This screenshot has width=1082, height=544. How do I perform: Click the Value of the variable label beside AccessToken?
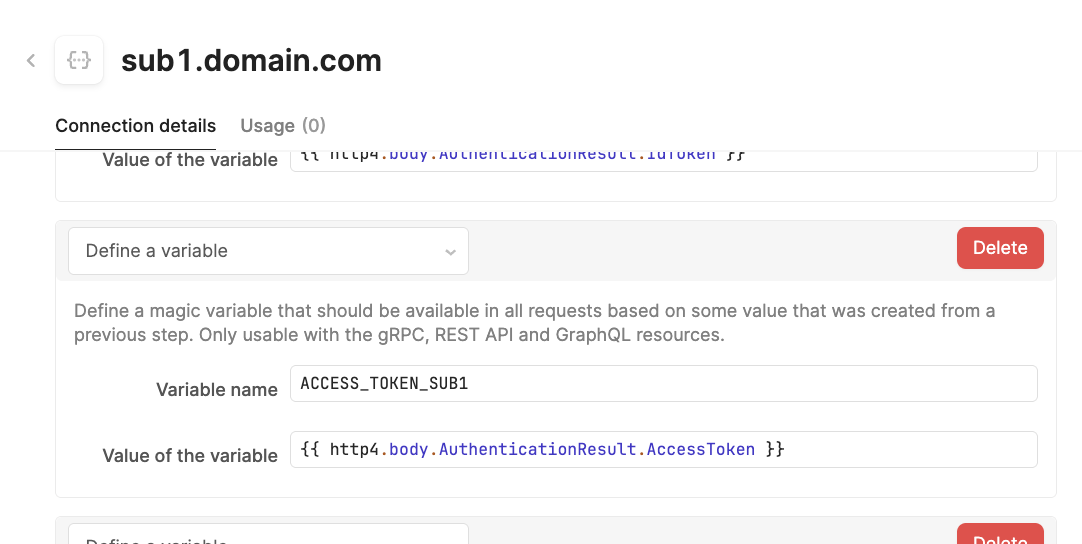point(190,456)
